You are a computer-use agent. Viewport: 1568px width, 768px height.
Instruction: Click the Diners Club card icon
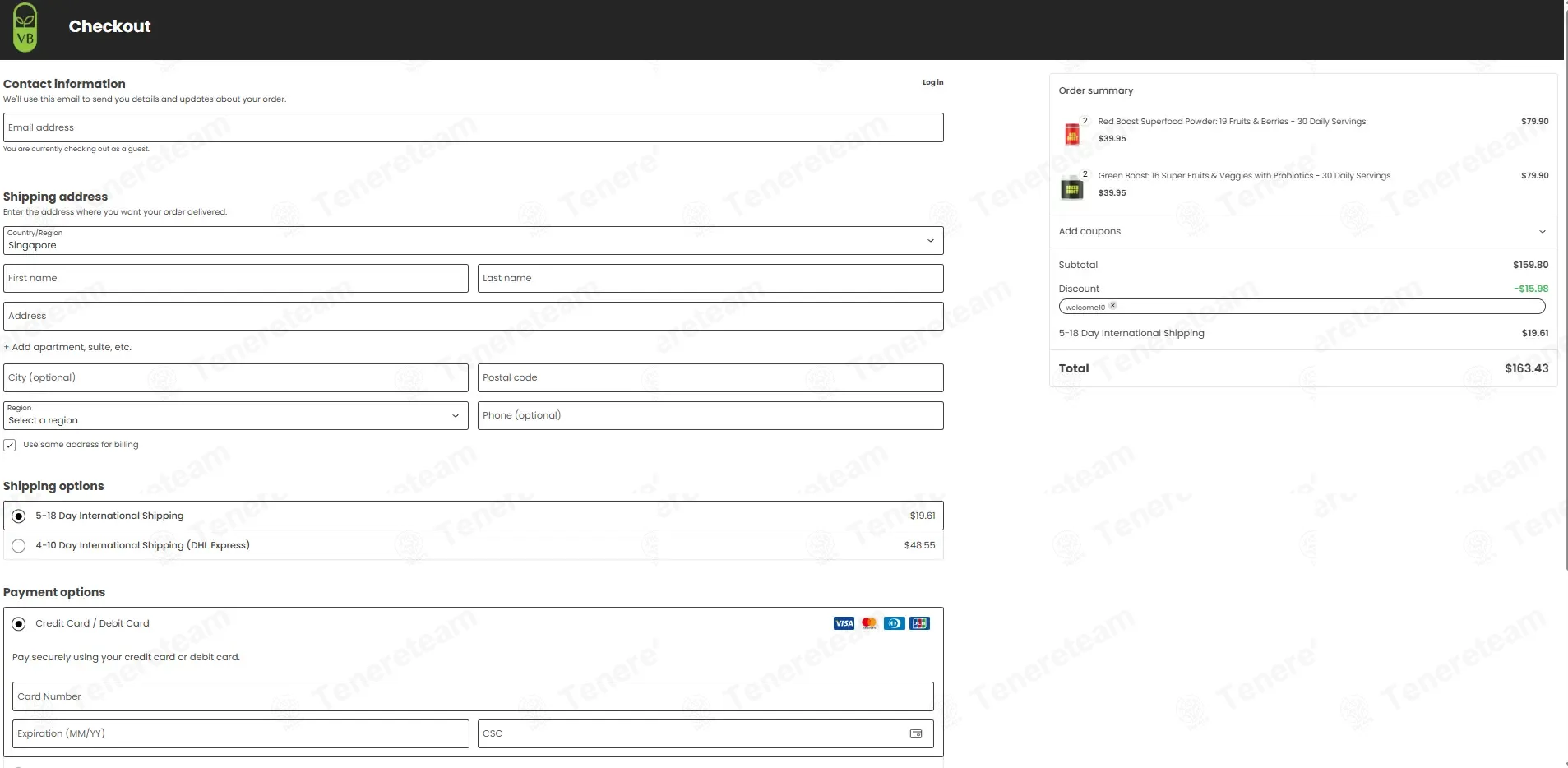[x=895, y=623]
